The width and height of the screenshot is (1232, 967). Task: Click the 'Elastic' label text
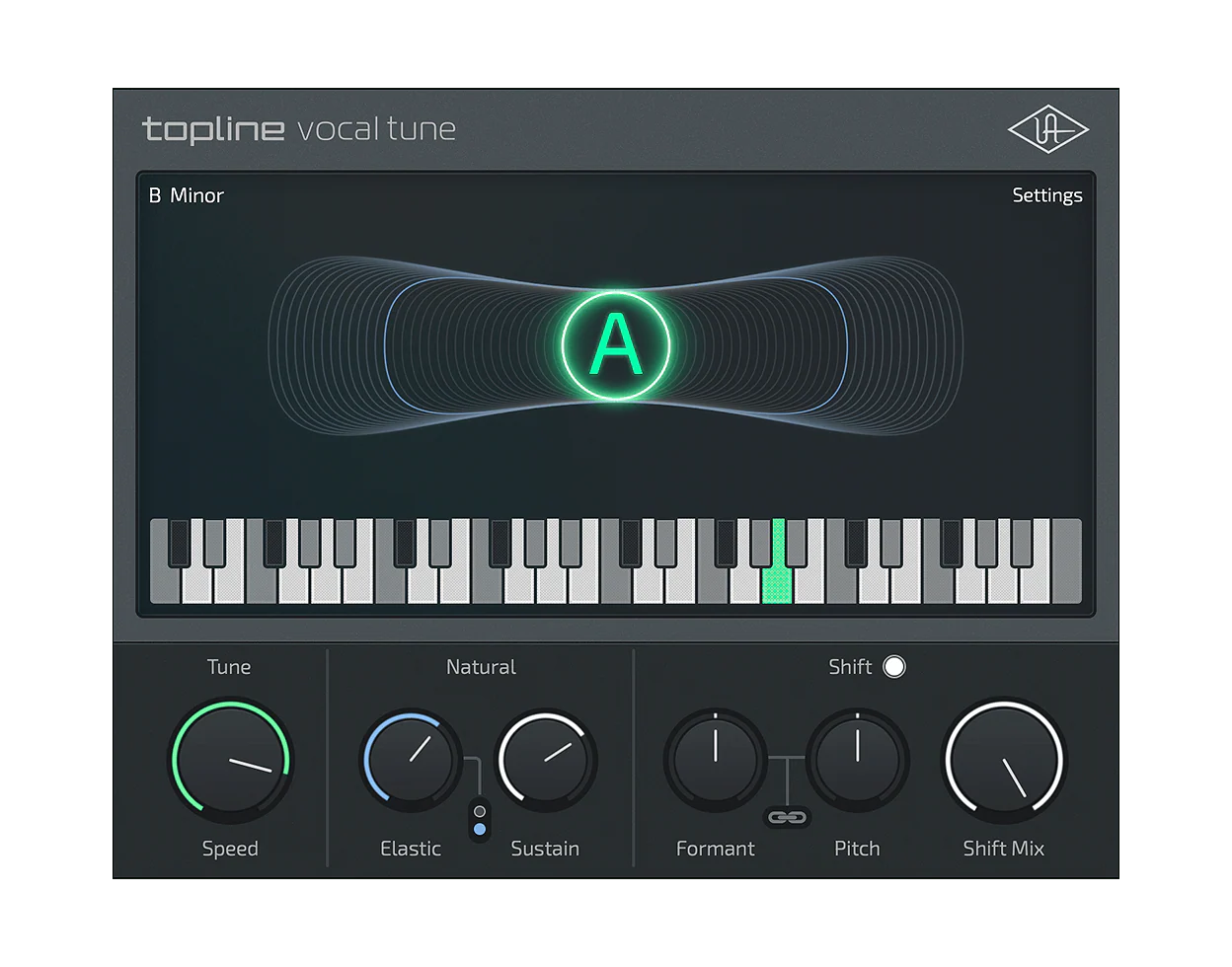pos(411,849)
